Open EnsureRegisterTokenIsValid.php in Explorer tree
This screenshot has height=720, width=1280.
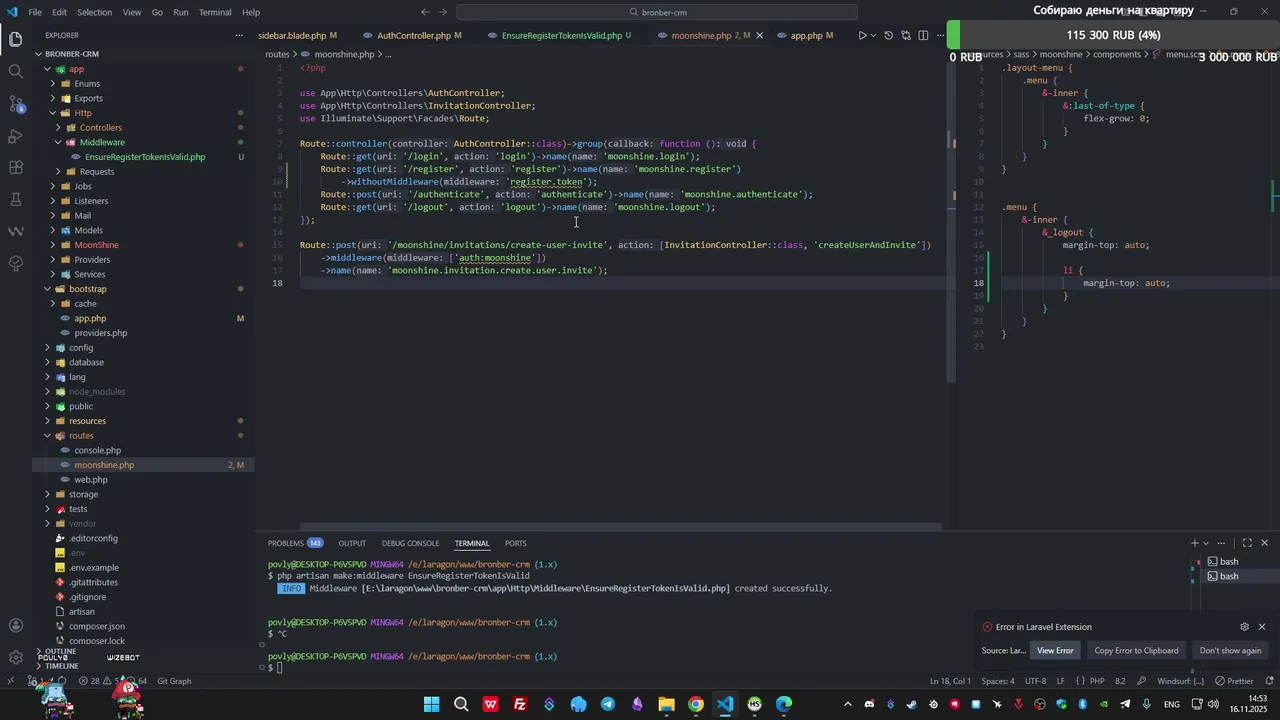tap(145, 157)
